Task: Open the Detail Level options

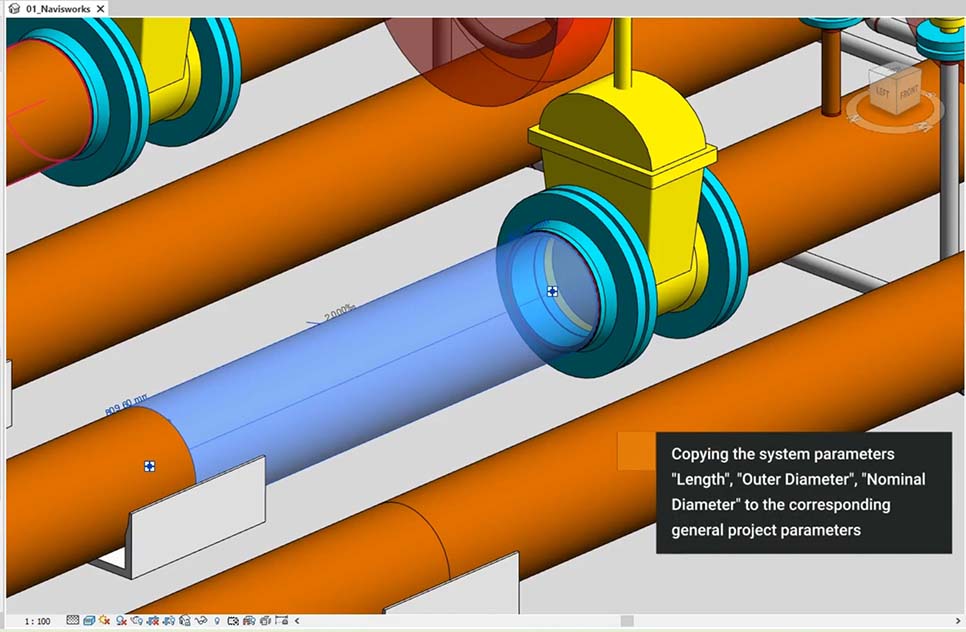Action: pos(72,621)
